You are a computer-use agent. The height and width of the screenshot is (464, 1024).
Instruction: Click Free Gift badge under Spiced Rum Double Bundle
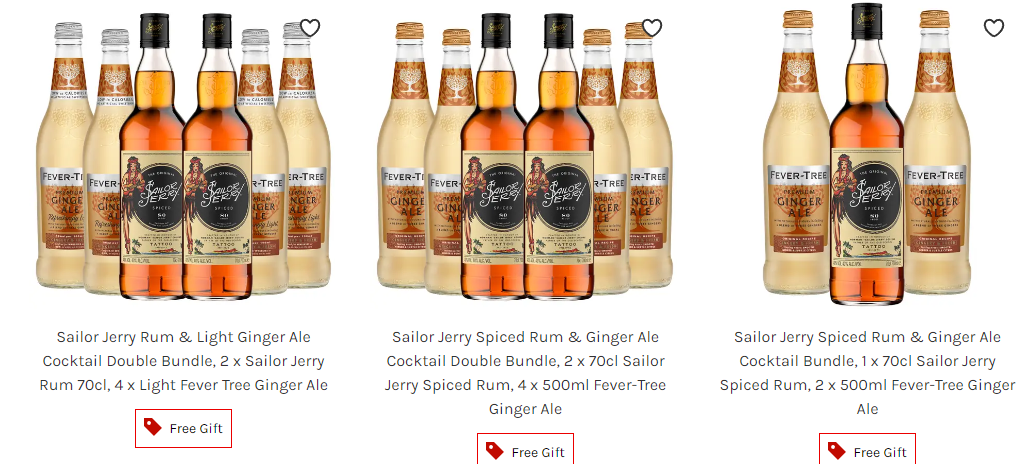point(525,449)
